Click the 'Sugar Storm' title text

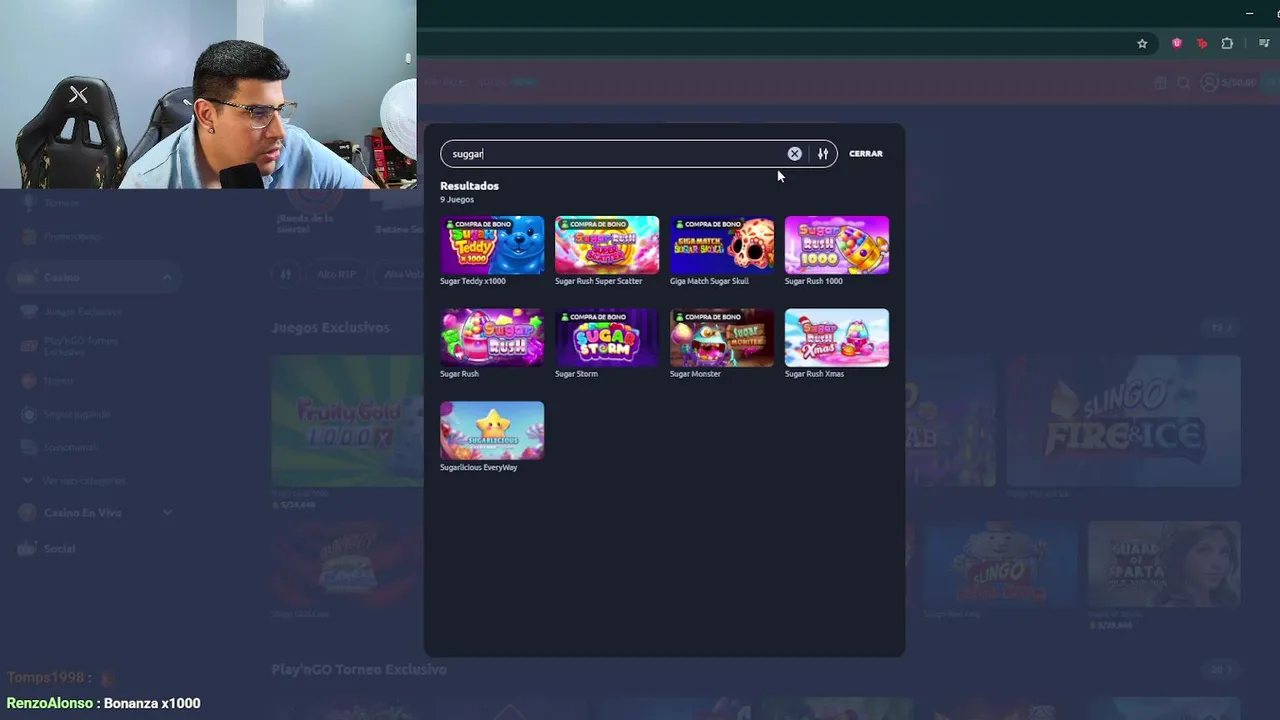click(576, 374)
